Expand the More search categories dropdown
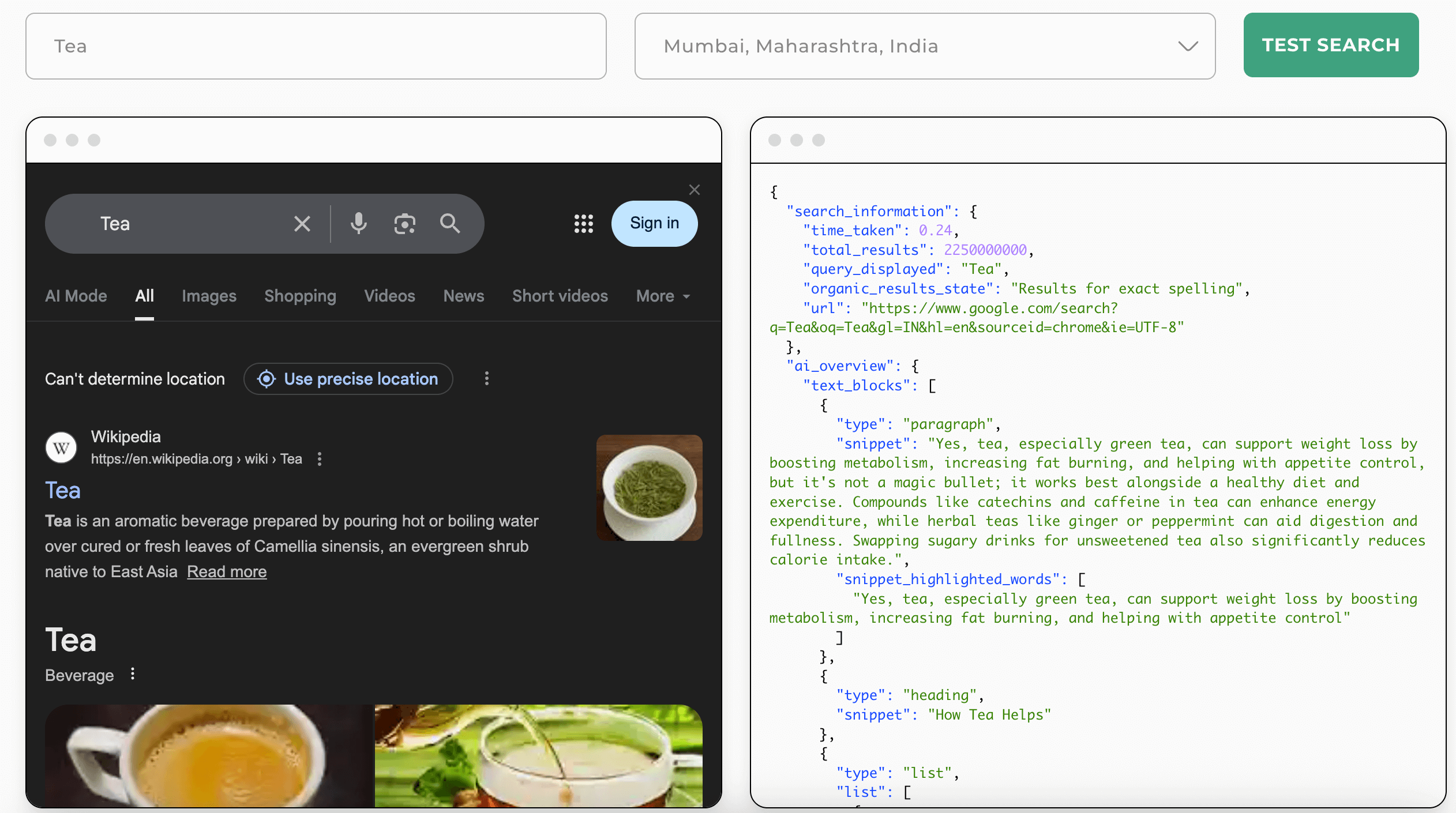This screenshot has width=1456, height=813. (662, 296)
